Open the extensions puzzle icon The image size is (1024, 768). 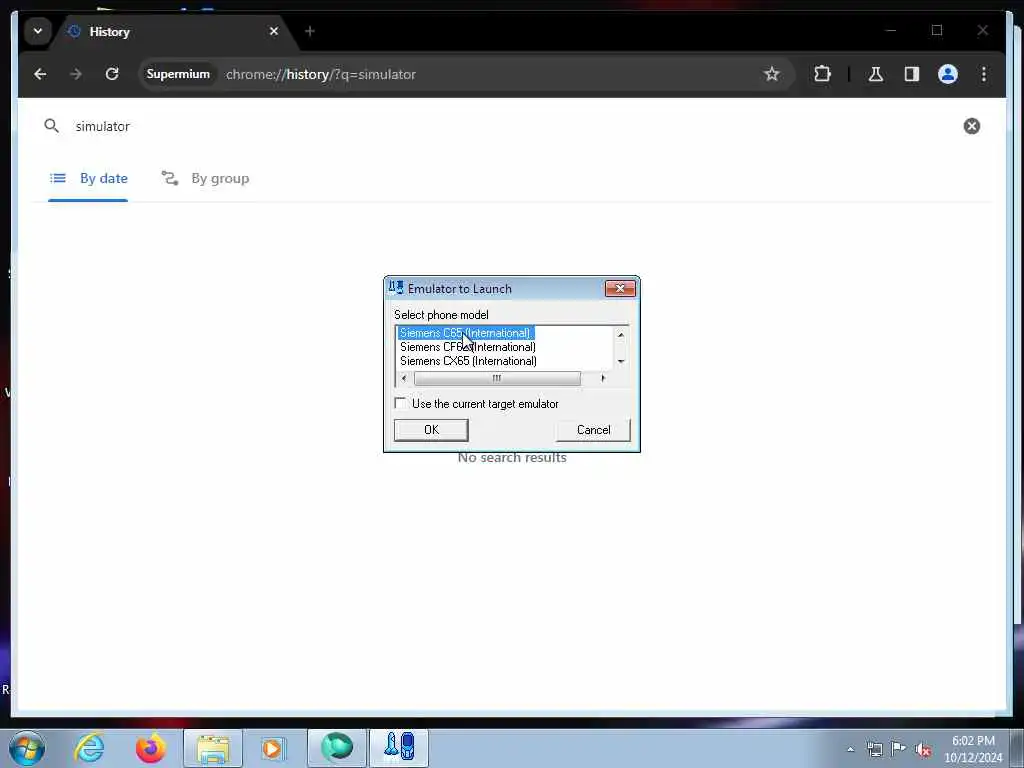[x=822, y=74]
